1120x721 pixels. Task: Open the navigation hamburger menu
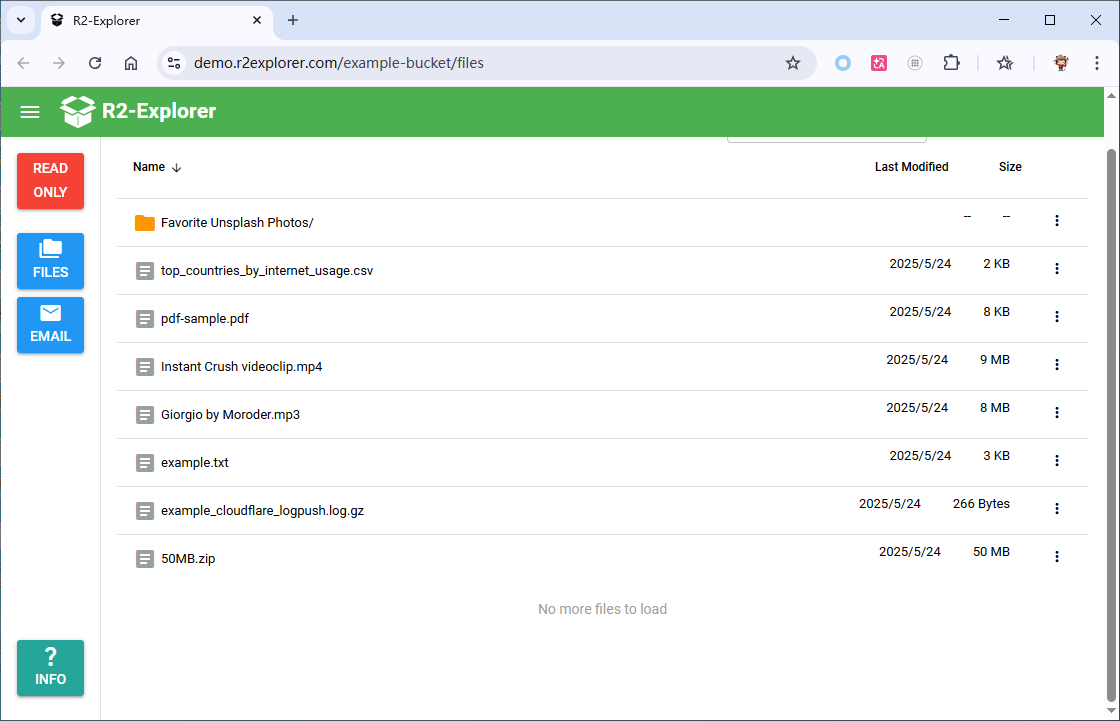30,111
